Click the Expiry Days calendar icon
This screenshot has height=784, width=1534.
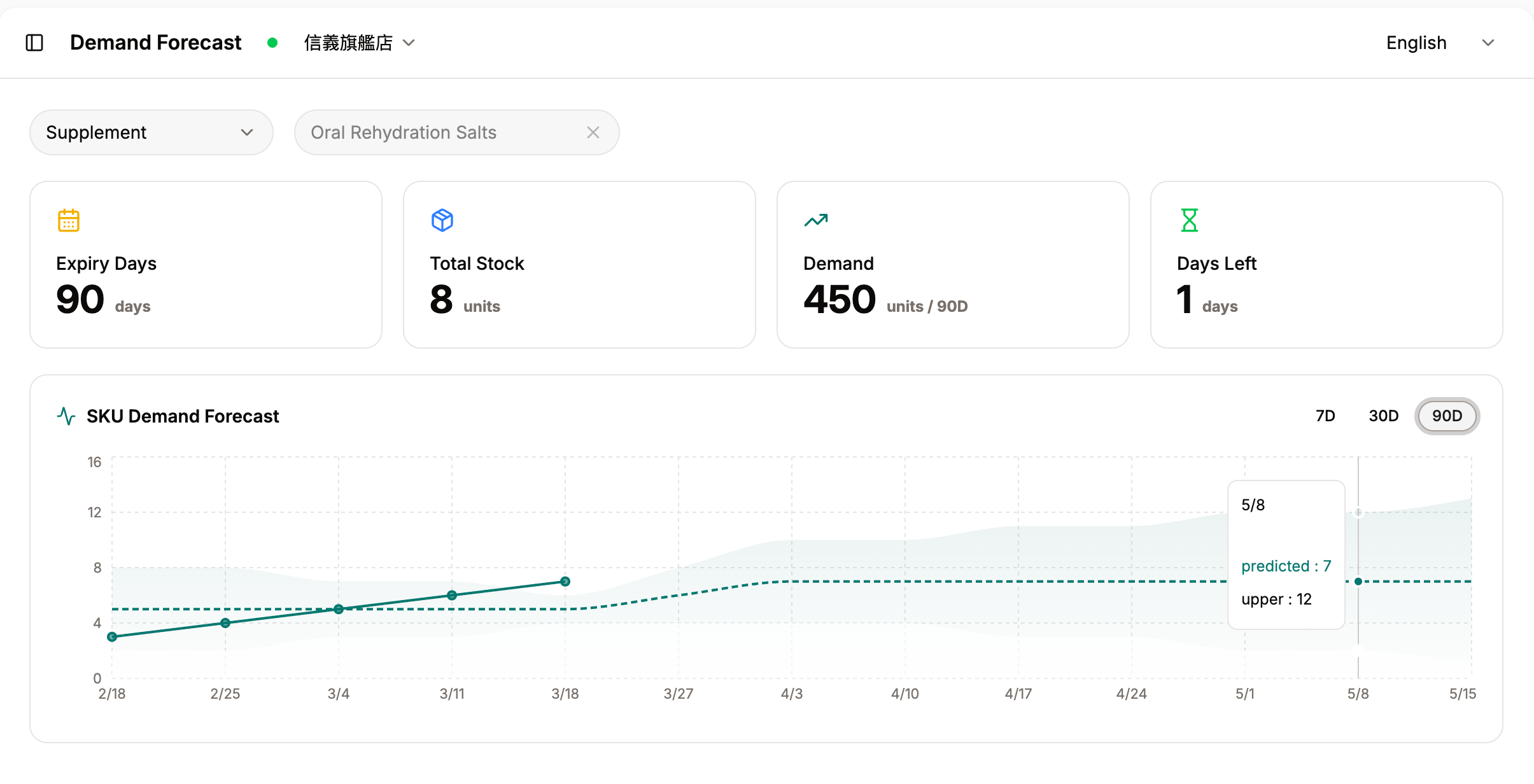(x=69, y=220)
